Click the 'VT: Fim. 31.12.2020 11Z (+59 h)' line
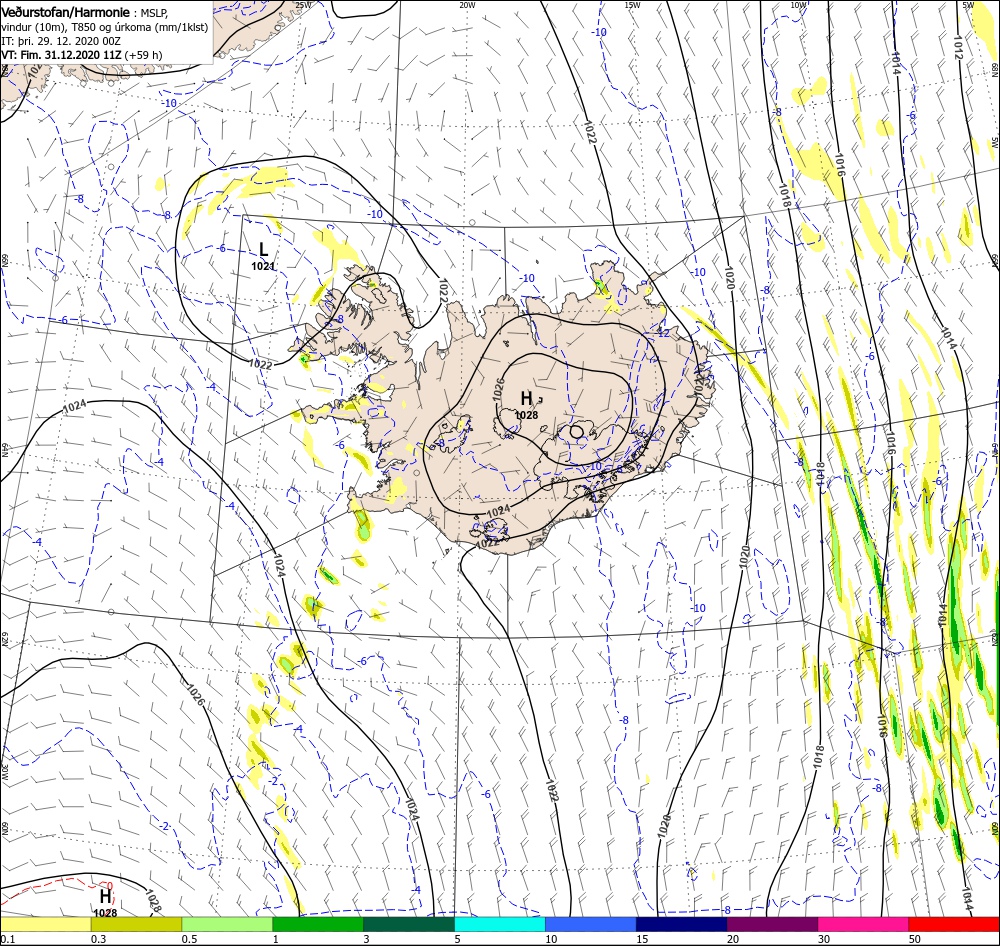Image resolution: width=1000 pixels, height=946 pixels. coord(82,55)
